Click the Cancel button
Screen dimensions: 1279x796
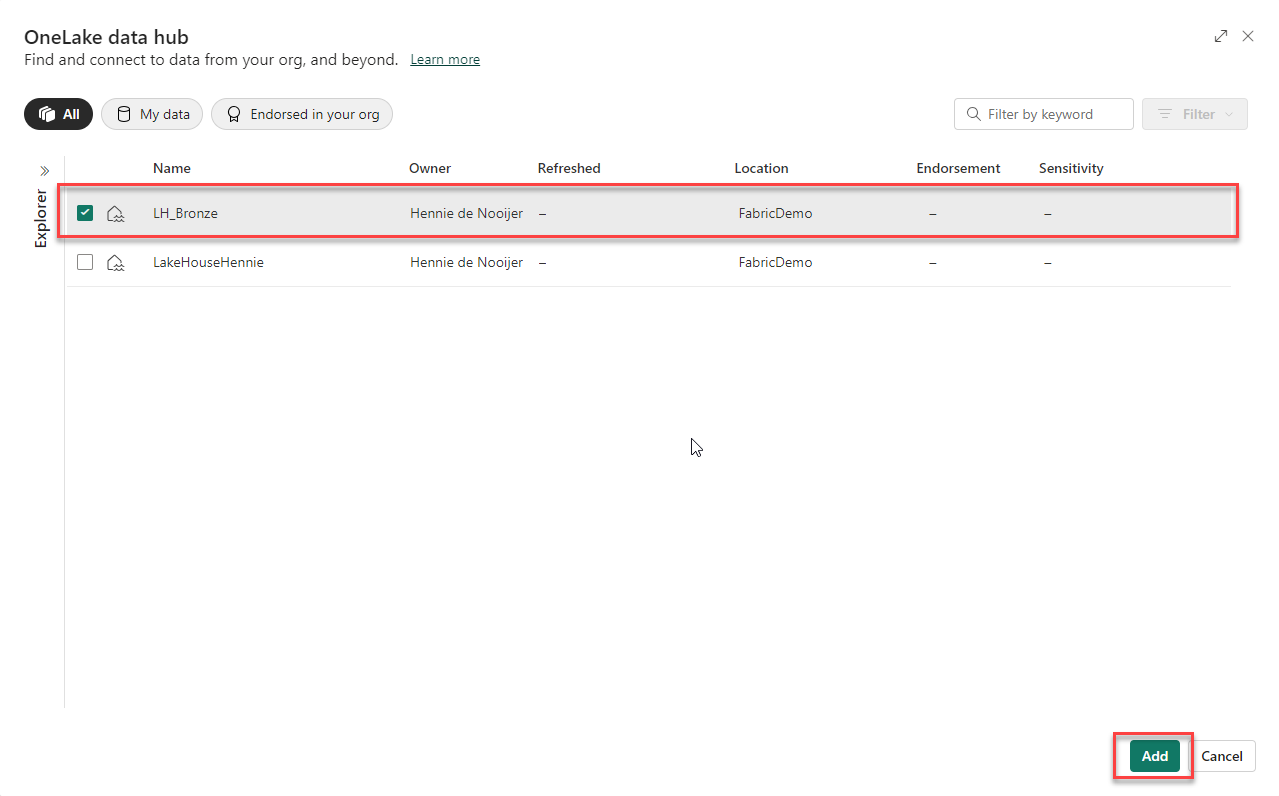tap(1222, 756)
